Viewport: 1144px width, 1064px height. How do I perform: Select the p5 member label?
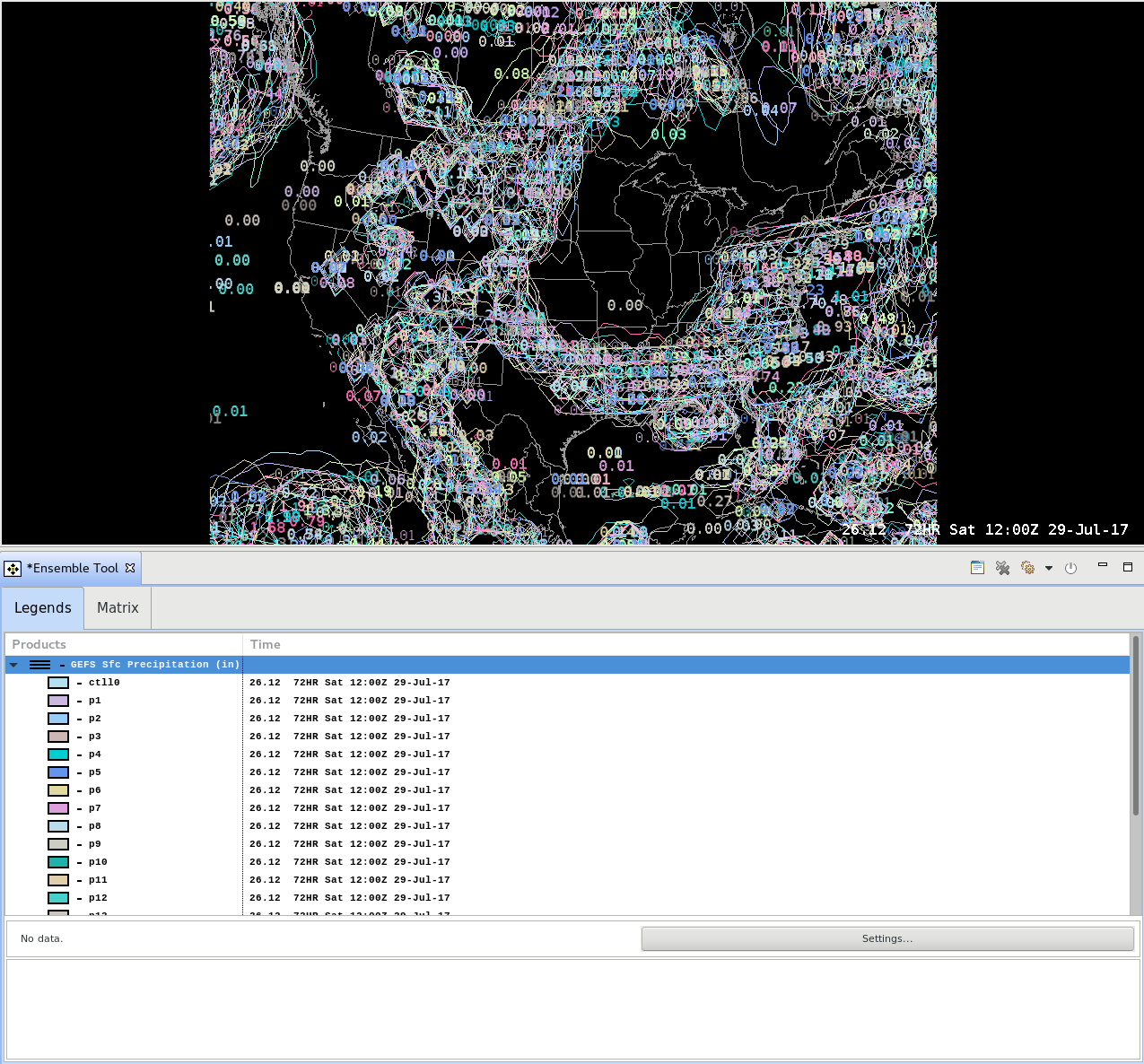point(95,772)
